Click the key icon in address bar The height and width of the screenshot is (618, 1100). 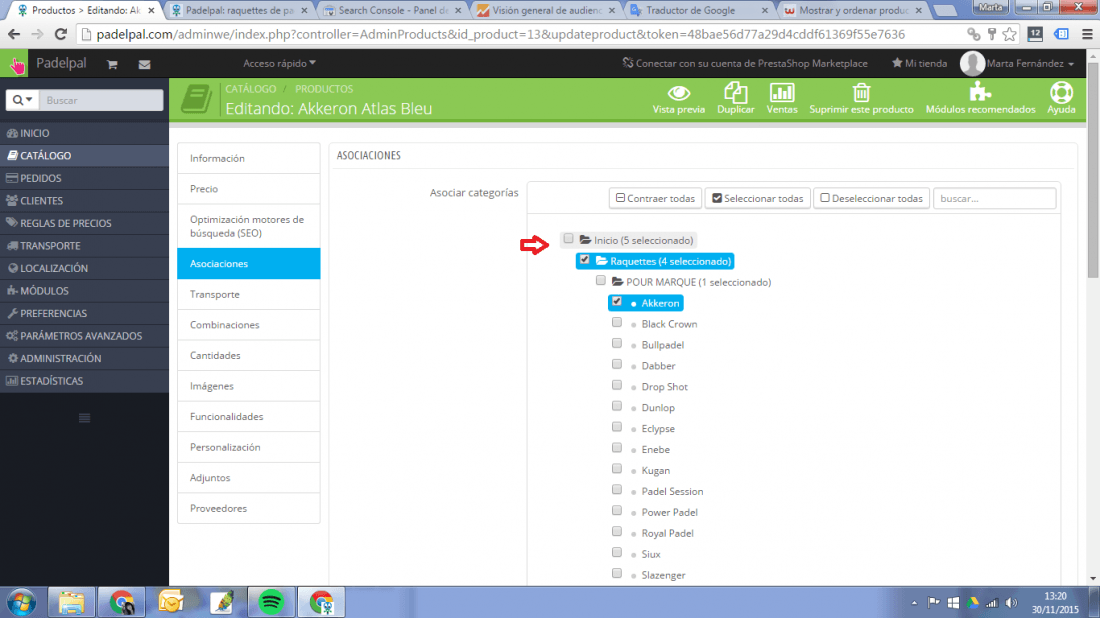992,34
